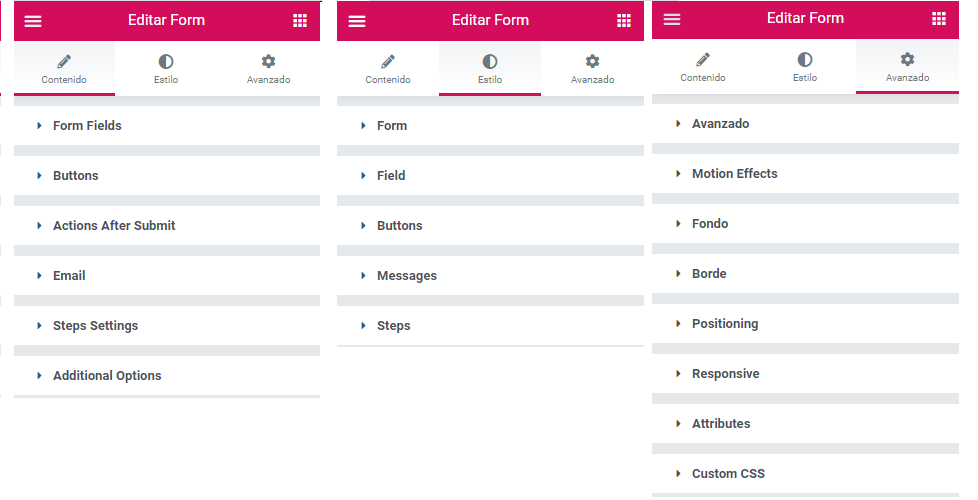Screen dimensions: 978x500
Task: Switch to Contenido tab in panel showing Positioning
Action: (703, 68)
